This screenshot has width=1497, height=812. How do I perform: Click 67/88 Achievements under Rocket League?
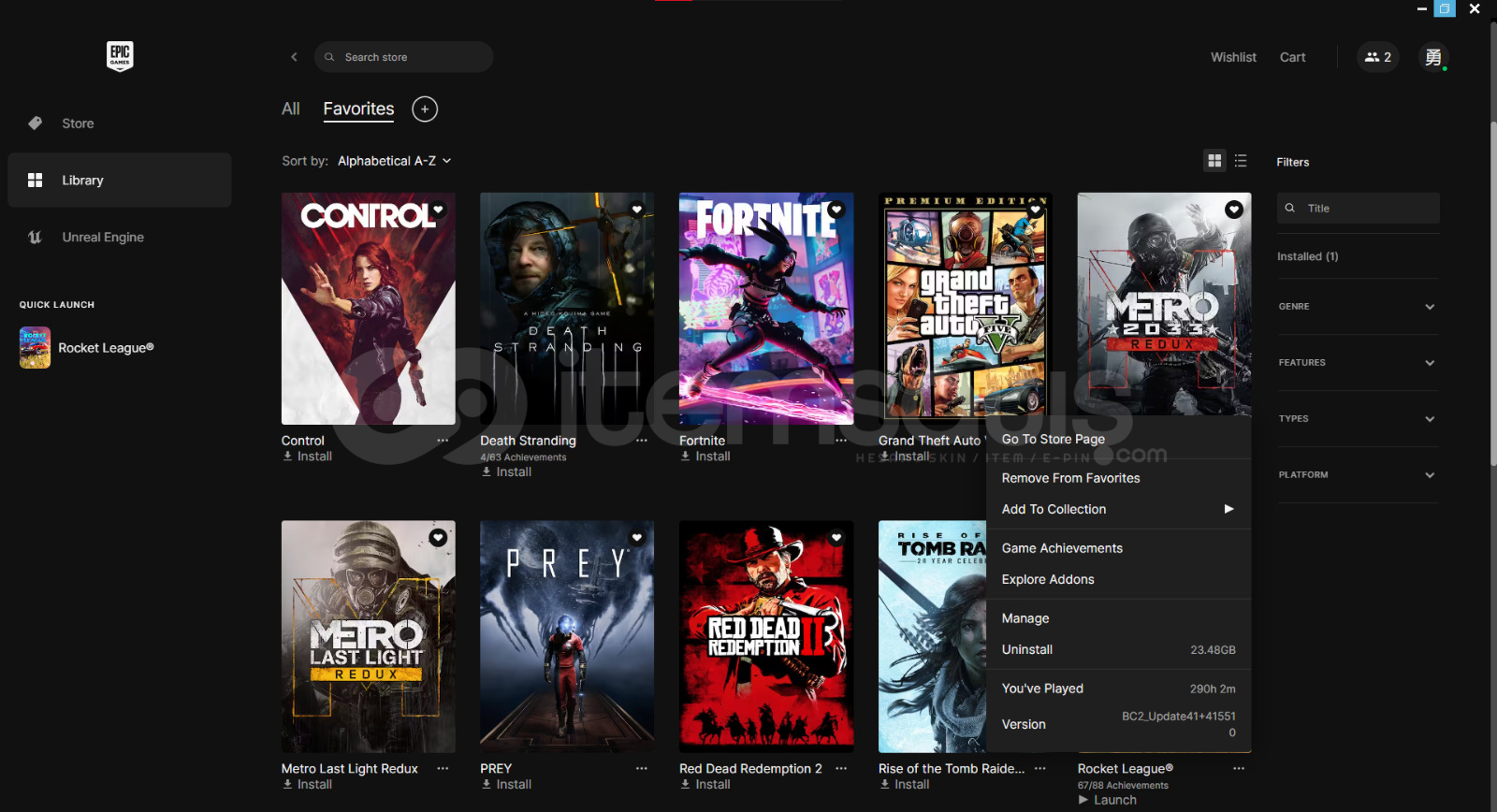1123,786
